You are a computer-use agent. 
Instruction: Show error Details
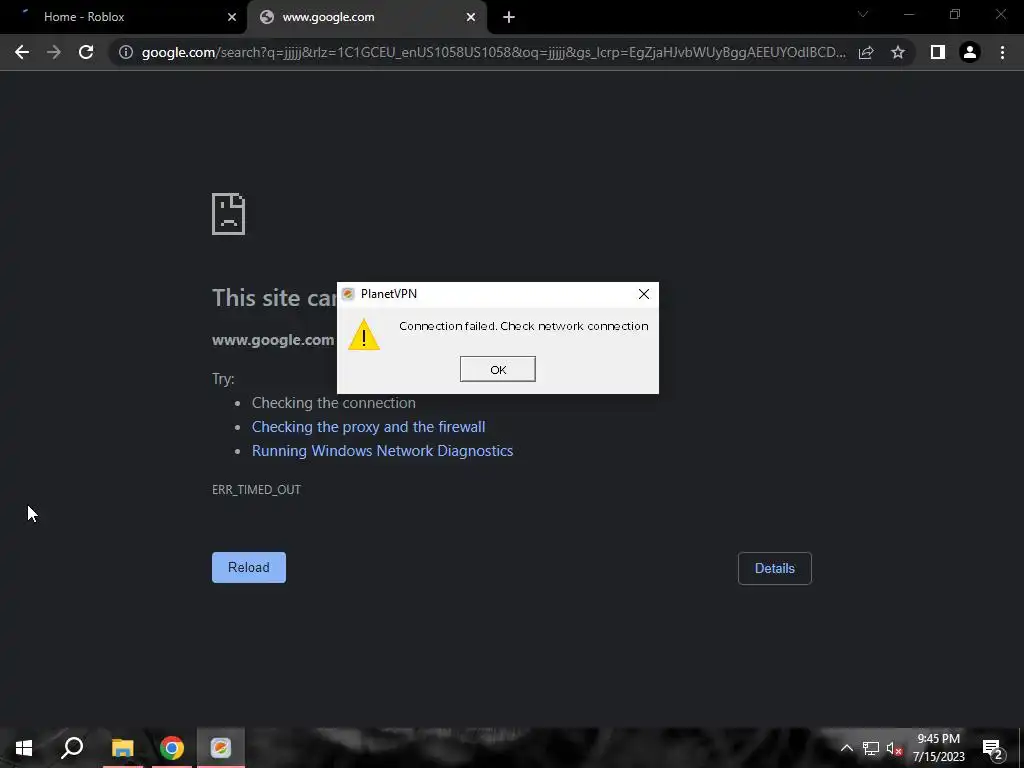point(775,568)
